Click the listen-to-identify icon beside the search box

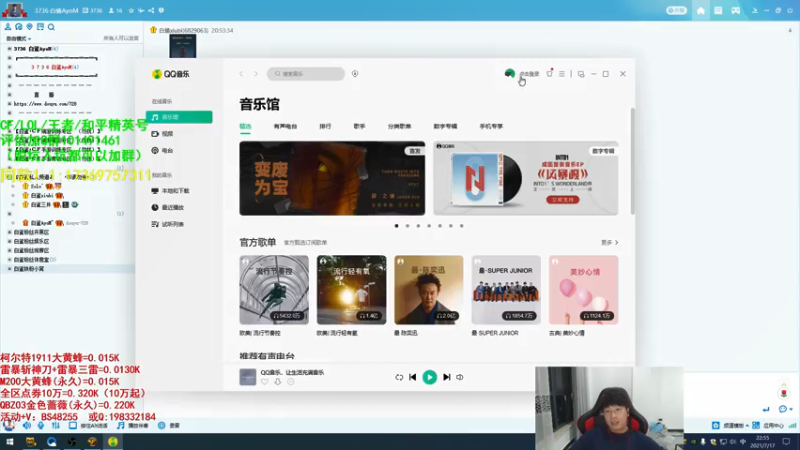(x=355, y=74)
